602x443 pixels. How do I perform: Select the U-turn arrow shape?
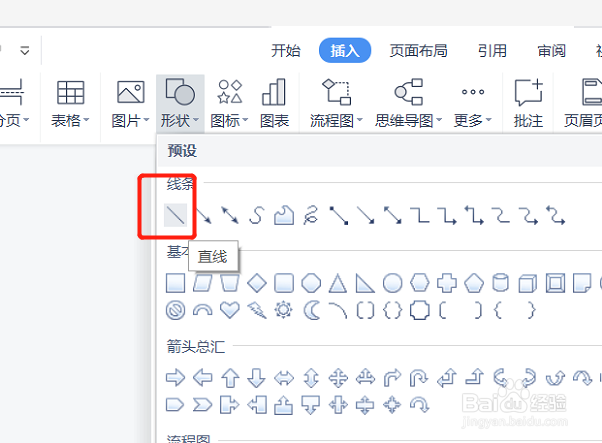[x=419, y=378]
